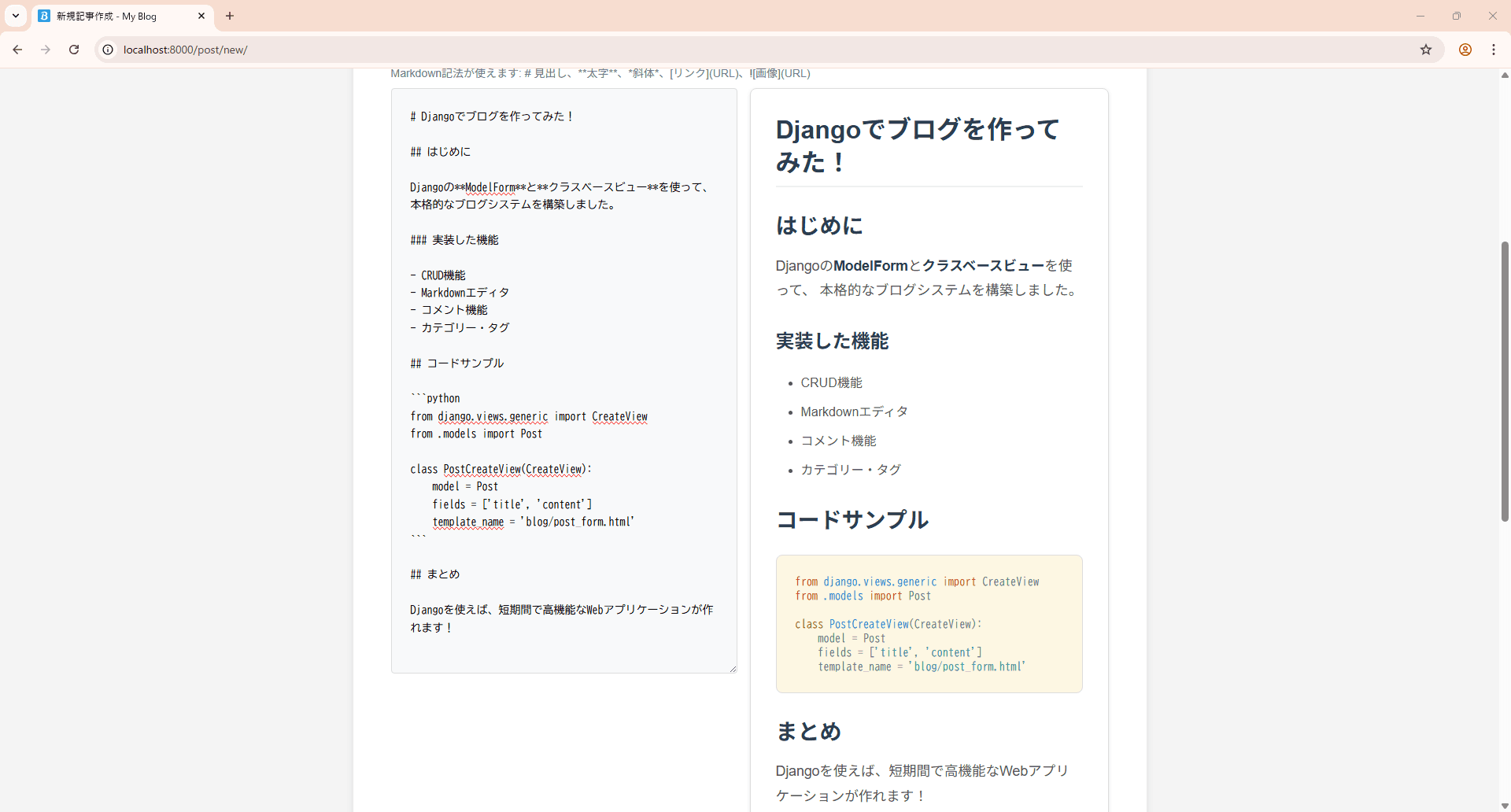Image resolution: width=1511 pixels, height=812 pixels.
Task: Minimize the browser window
Action: click(1420, 16)
